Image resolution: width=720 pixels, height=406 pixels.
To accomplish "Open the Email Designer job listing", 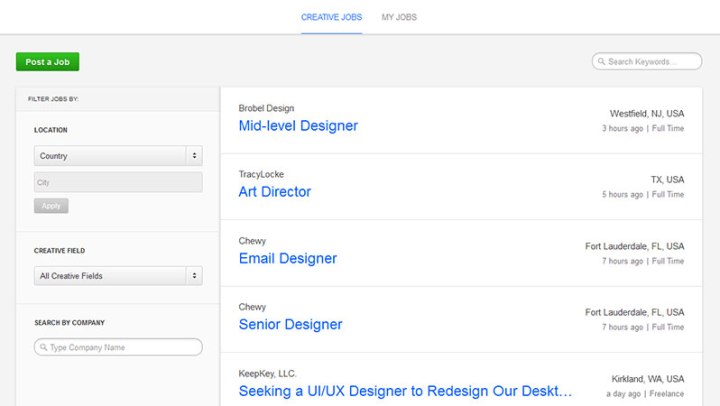I will coord(287,258).
